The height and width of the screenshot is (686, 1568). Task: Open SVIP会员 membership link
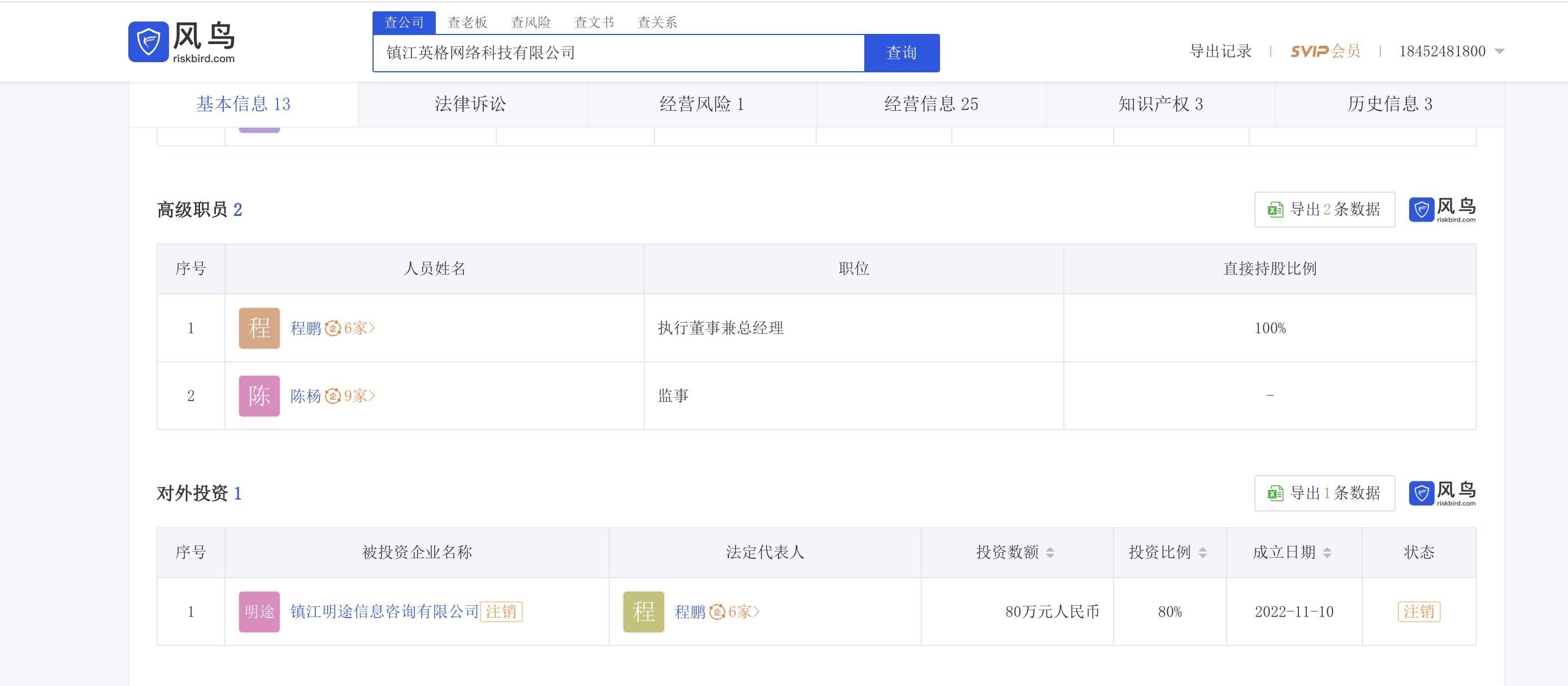click(x=1324, y=52)
